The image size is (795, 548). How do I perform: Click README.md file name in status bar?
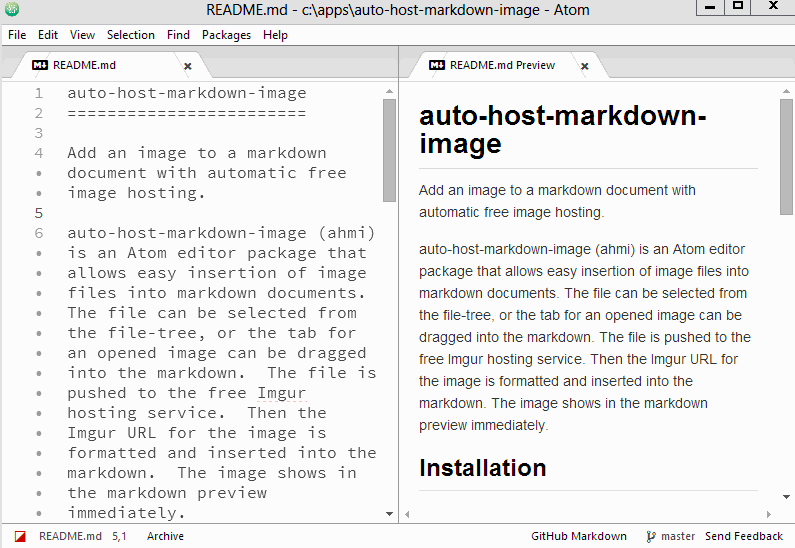point(70,536)
